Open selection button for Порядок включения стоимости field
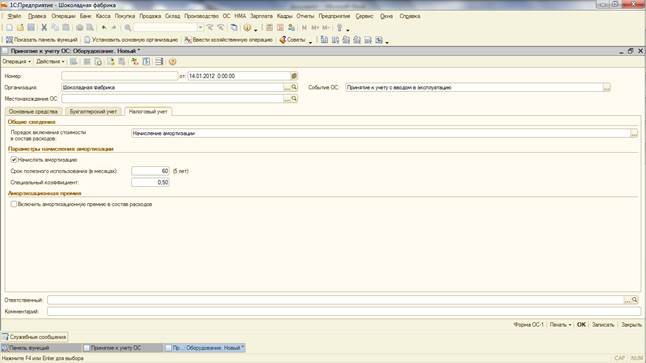 point(634,133)
